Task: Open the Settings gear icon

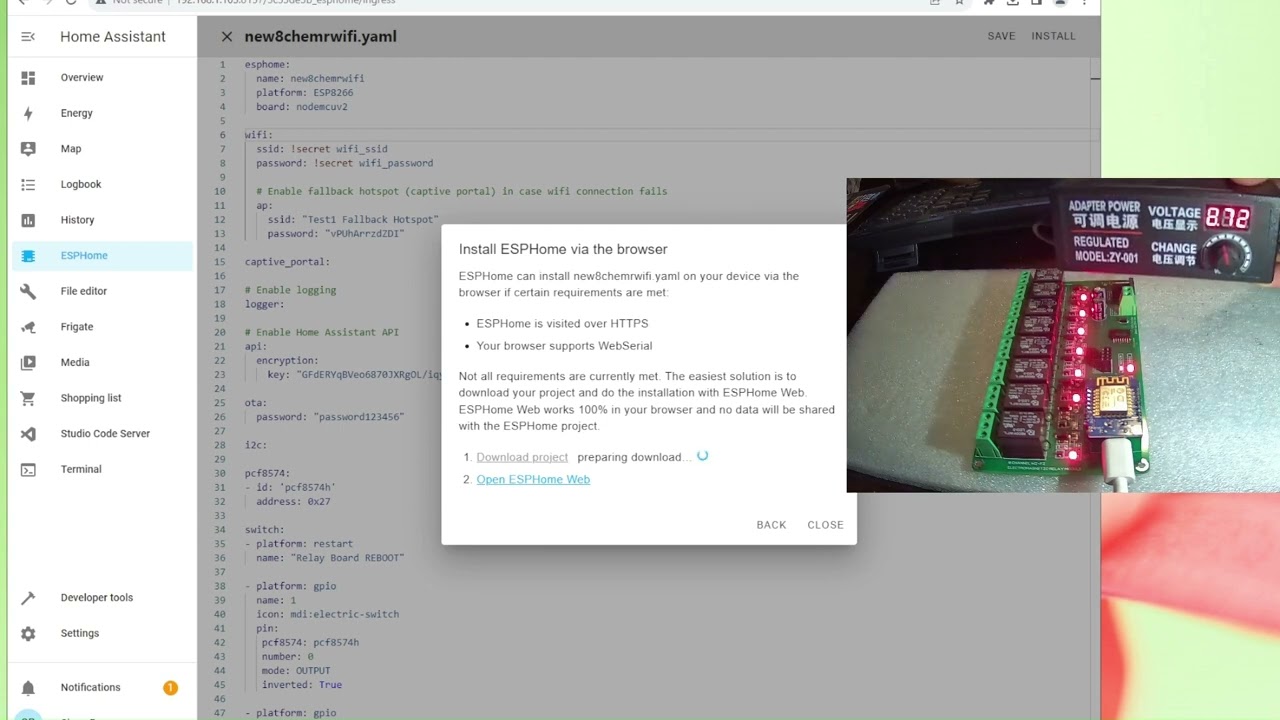Action: point(28,634)
